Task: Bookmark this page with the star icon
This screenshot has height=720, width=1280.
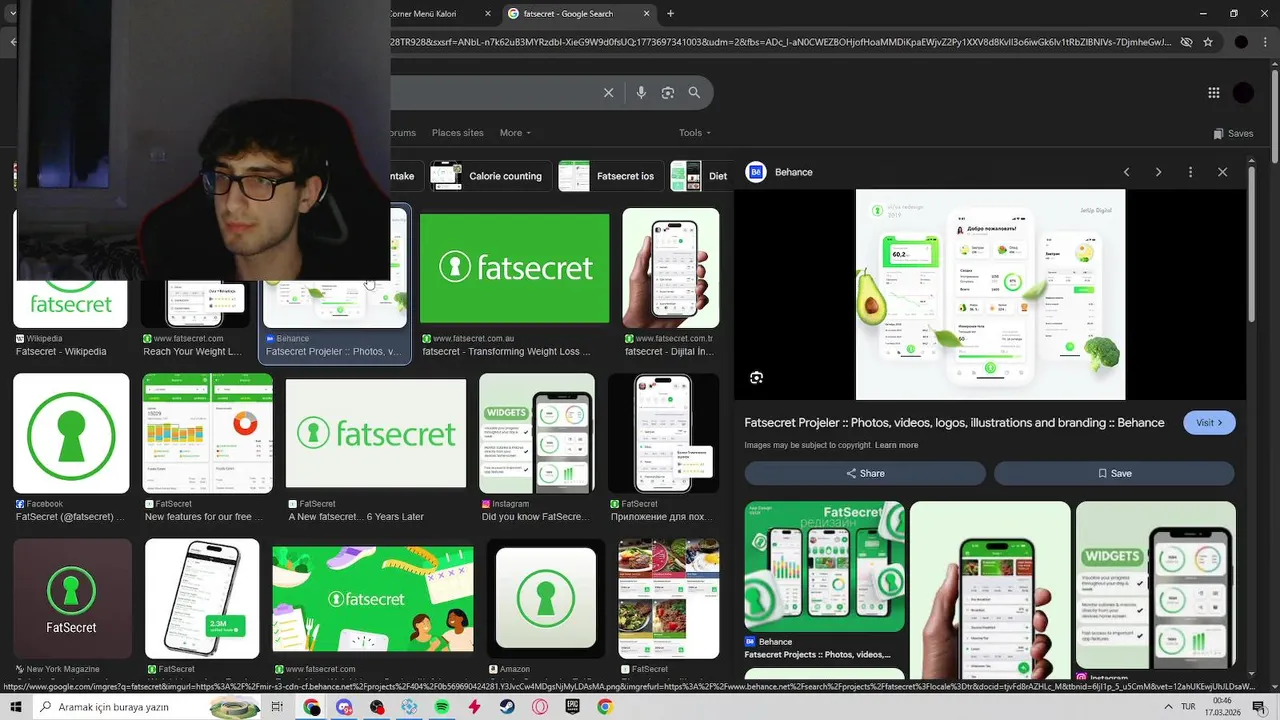Action: [1208, 42]
